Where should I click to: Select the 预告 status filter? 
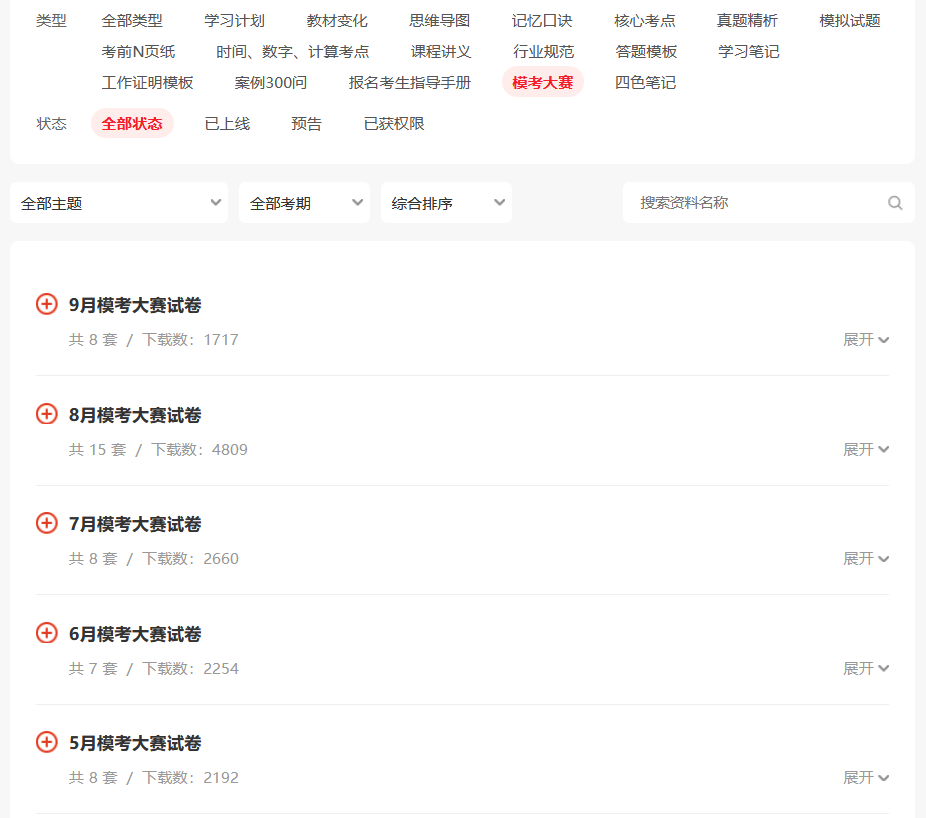tap(307, 124)
